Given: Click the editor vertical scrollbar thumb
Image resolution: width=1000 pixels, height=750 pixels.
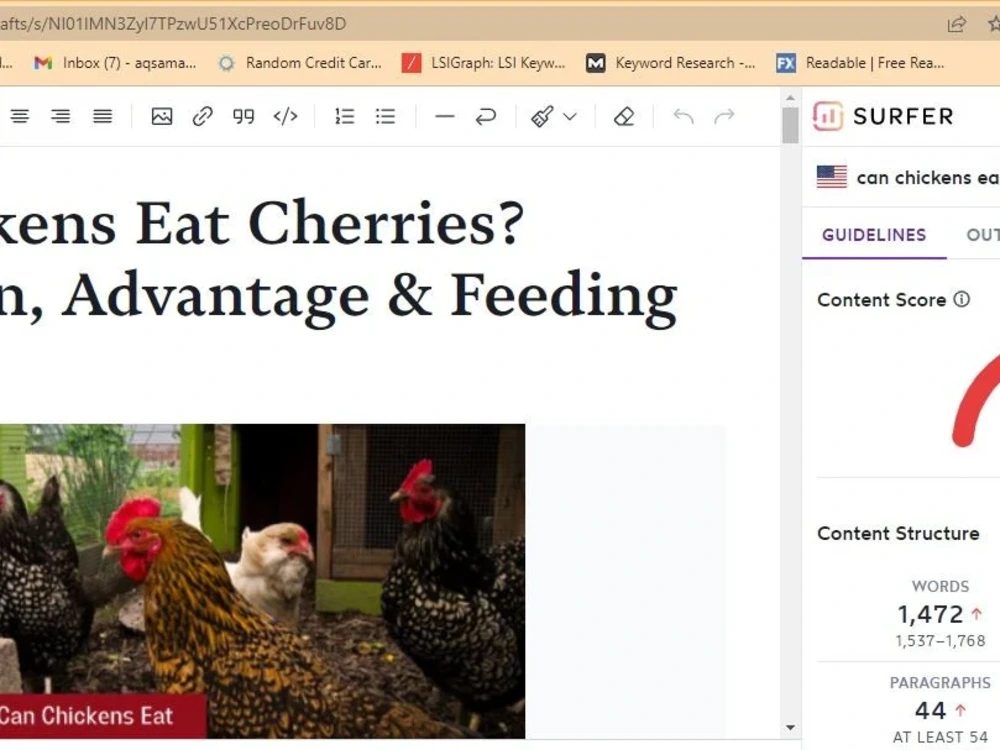Looking at the screenshot, I should click(790, 125).
